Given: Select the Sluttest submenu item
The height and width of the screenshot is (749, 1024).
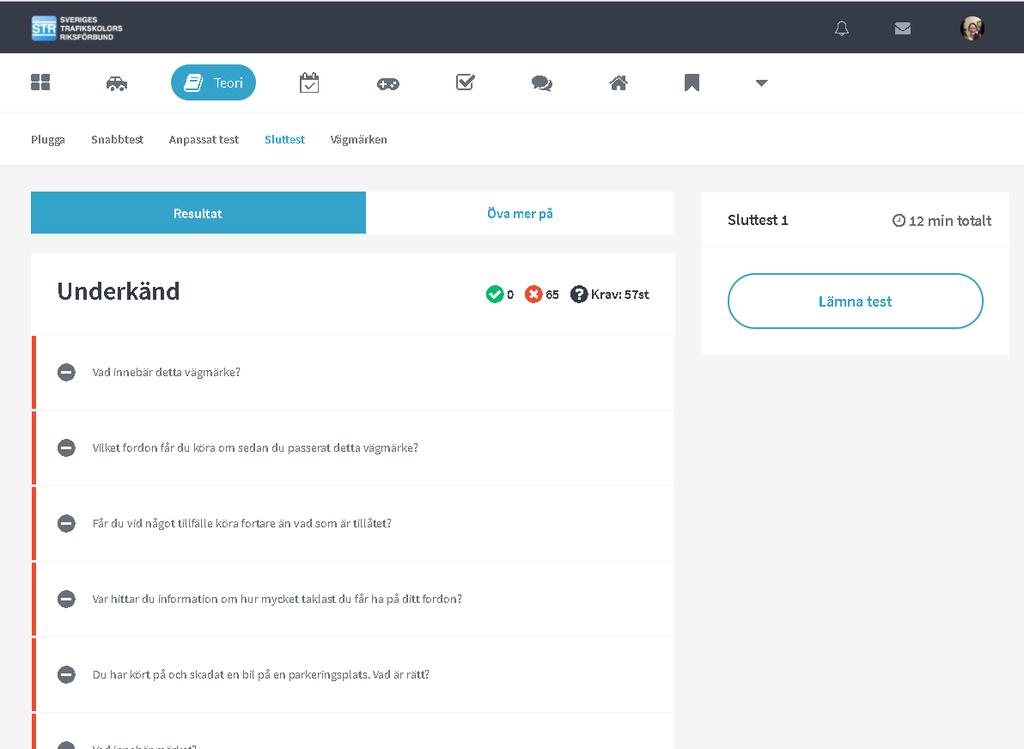Looking at the screenshot, I should pos(285,140).
